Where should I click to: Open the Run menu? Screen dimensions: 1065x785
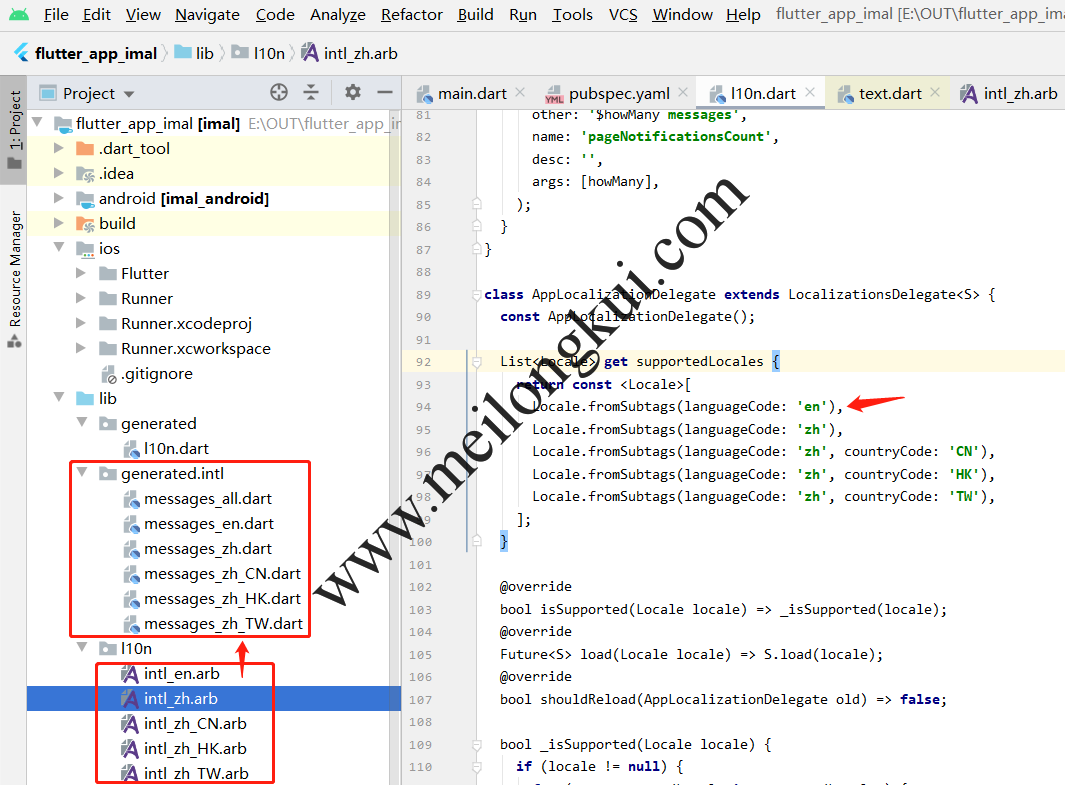point(523,14)
